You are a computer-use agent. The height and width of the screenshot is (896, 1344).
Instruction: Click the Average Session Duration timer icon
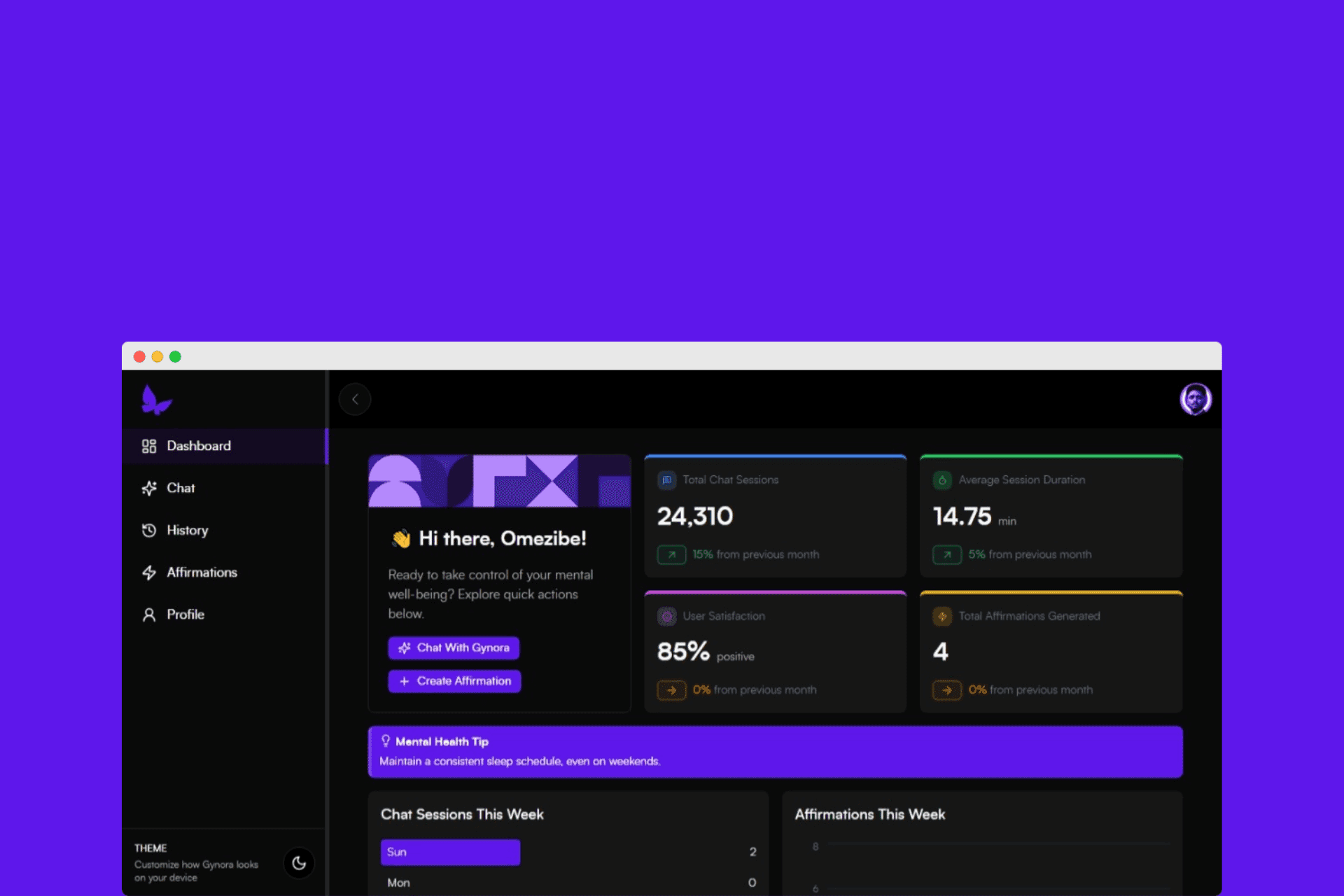pos(942,480)
